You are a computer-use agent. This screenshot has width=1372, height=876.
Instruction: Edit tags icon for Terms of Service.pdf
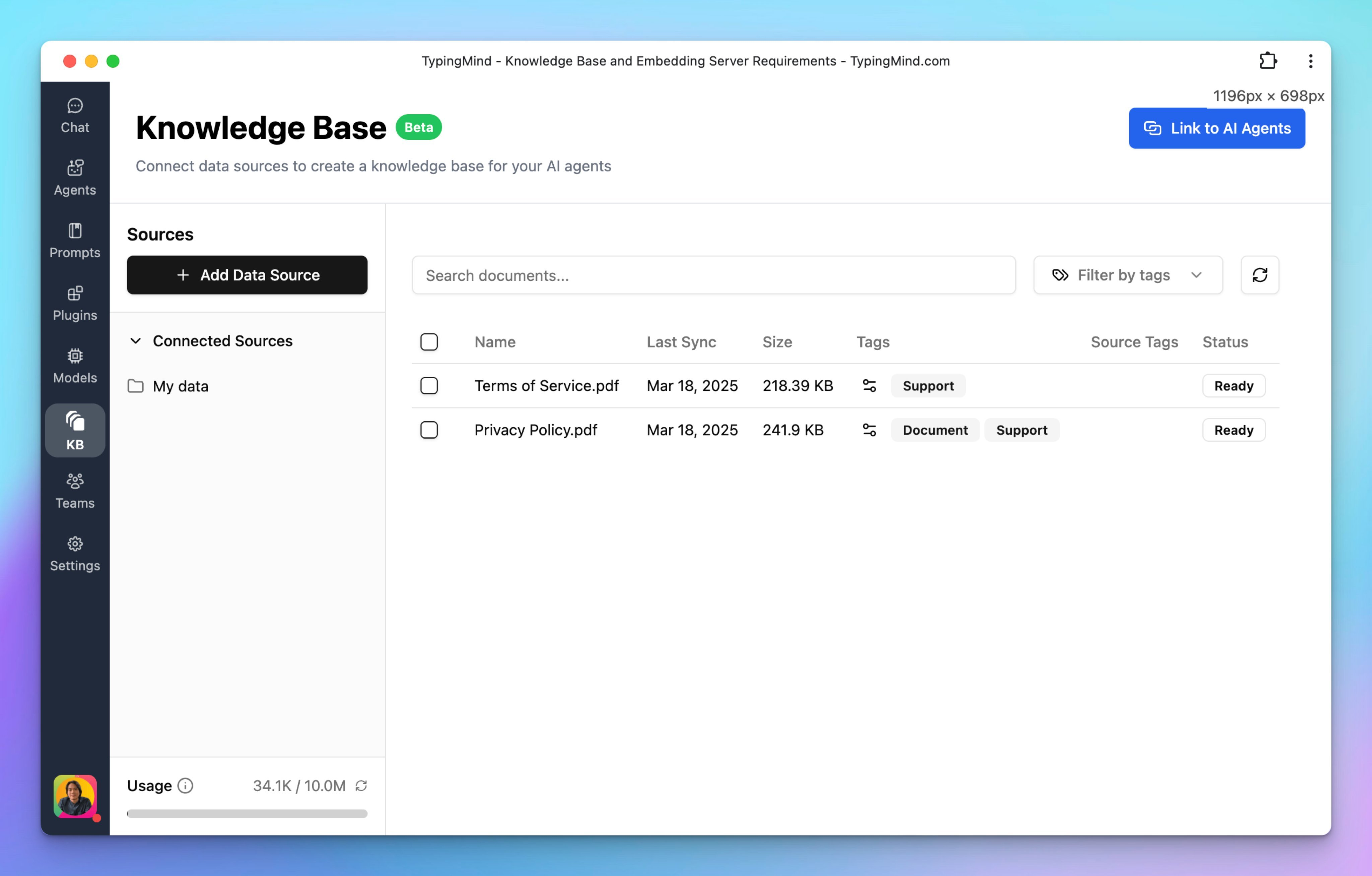click(x=869, y=386)
